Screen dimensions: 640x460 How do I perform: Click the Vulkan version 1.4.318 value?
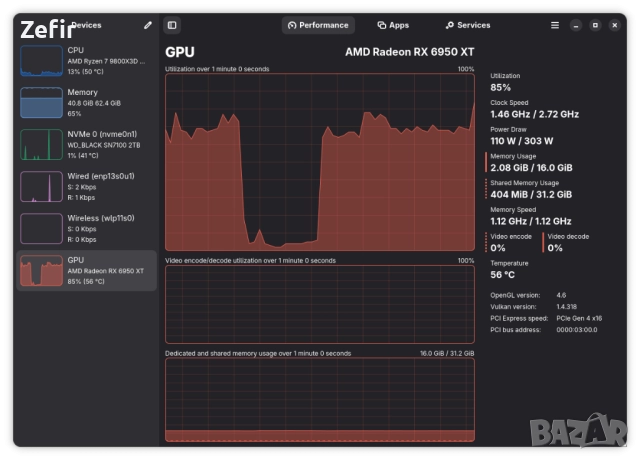tap(567, 307)
